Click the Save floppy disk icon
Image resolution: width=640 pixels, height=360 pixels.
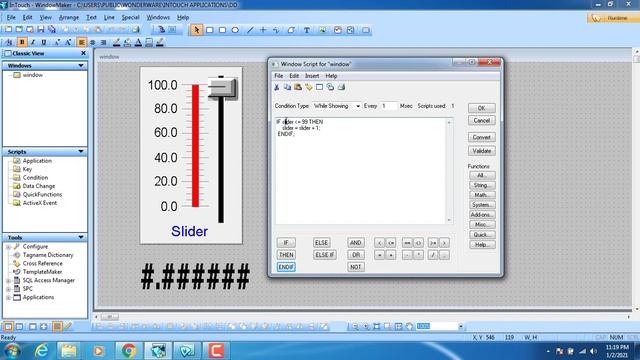pyautogui.click(x=41, y=29)
